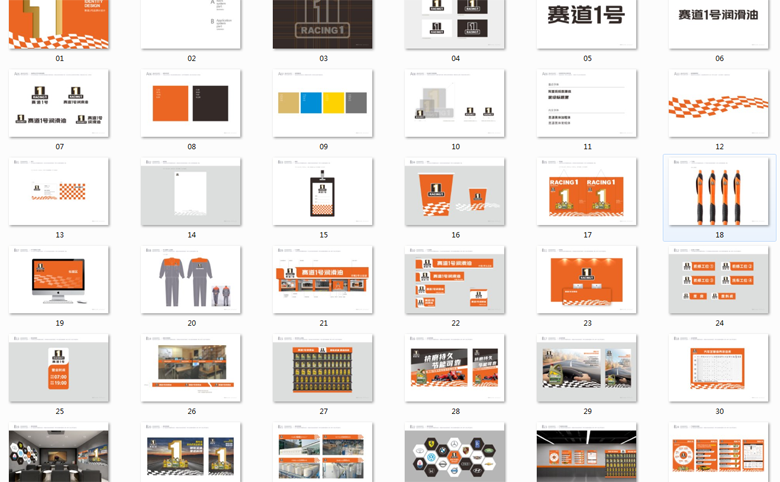Open thumbnail 23 reception desk wall
Viewport: 780px width, 482px height.
coord(587,280)
